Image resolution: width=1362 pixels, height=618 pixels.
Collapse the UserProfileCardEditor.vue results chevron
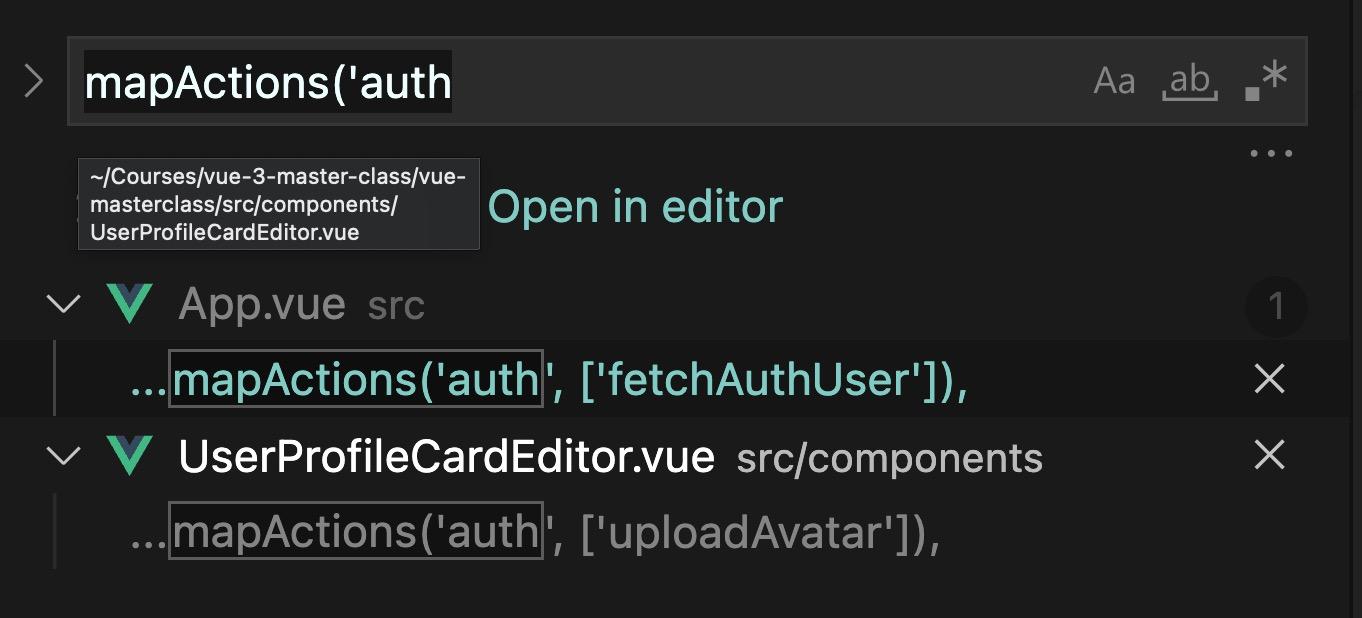click(x=64, y=457)
